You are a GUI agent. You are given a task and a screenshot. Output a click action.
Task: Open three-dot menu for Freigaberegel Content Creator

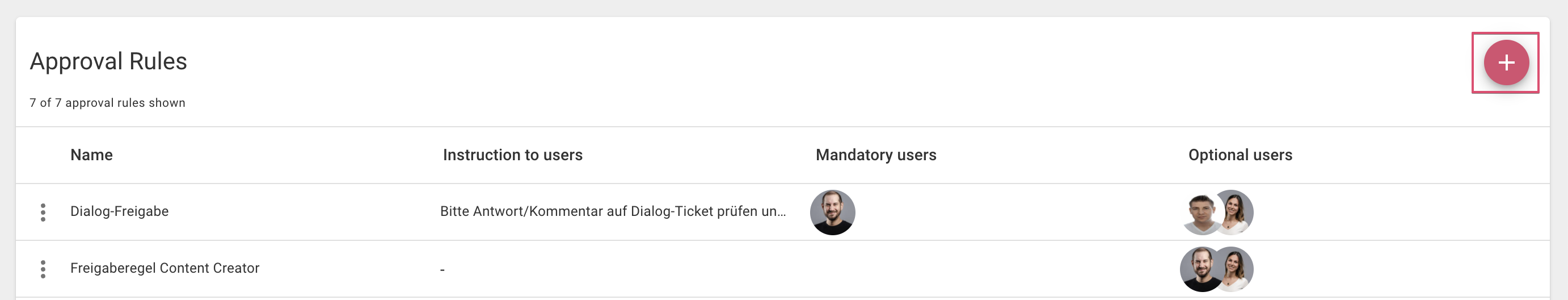pyautogui.click(x=43, y=269)
